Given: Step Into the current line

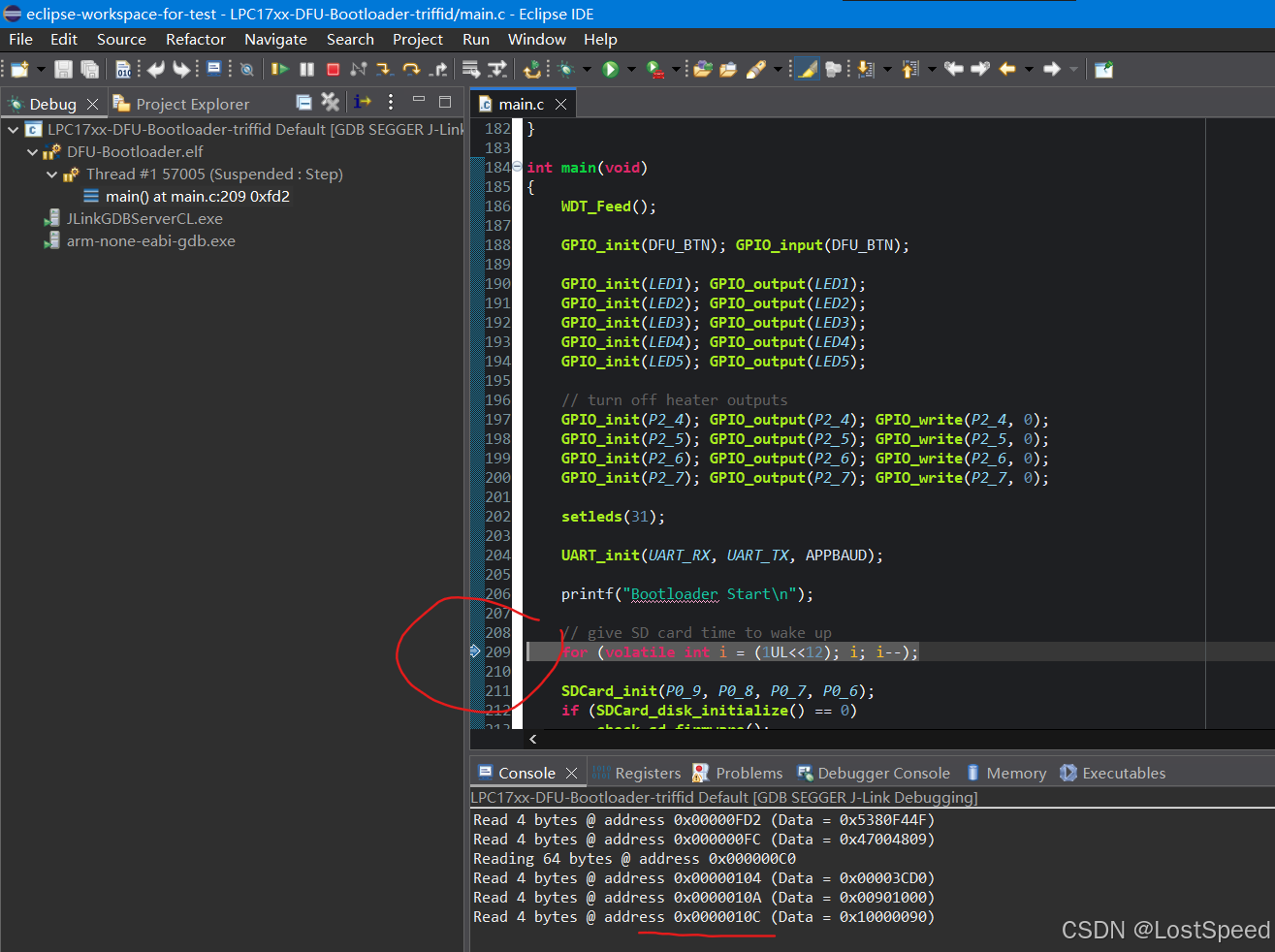Looking at the screenshot, I should tap(384, 69).
